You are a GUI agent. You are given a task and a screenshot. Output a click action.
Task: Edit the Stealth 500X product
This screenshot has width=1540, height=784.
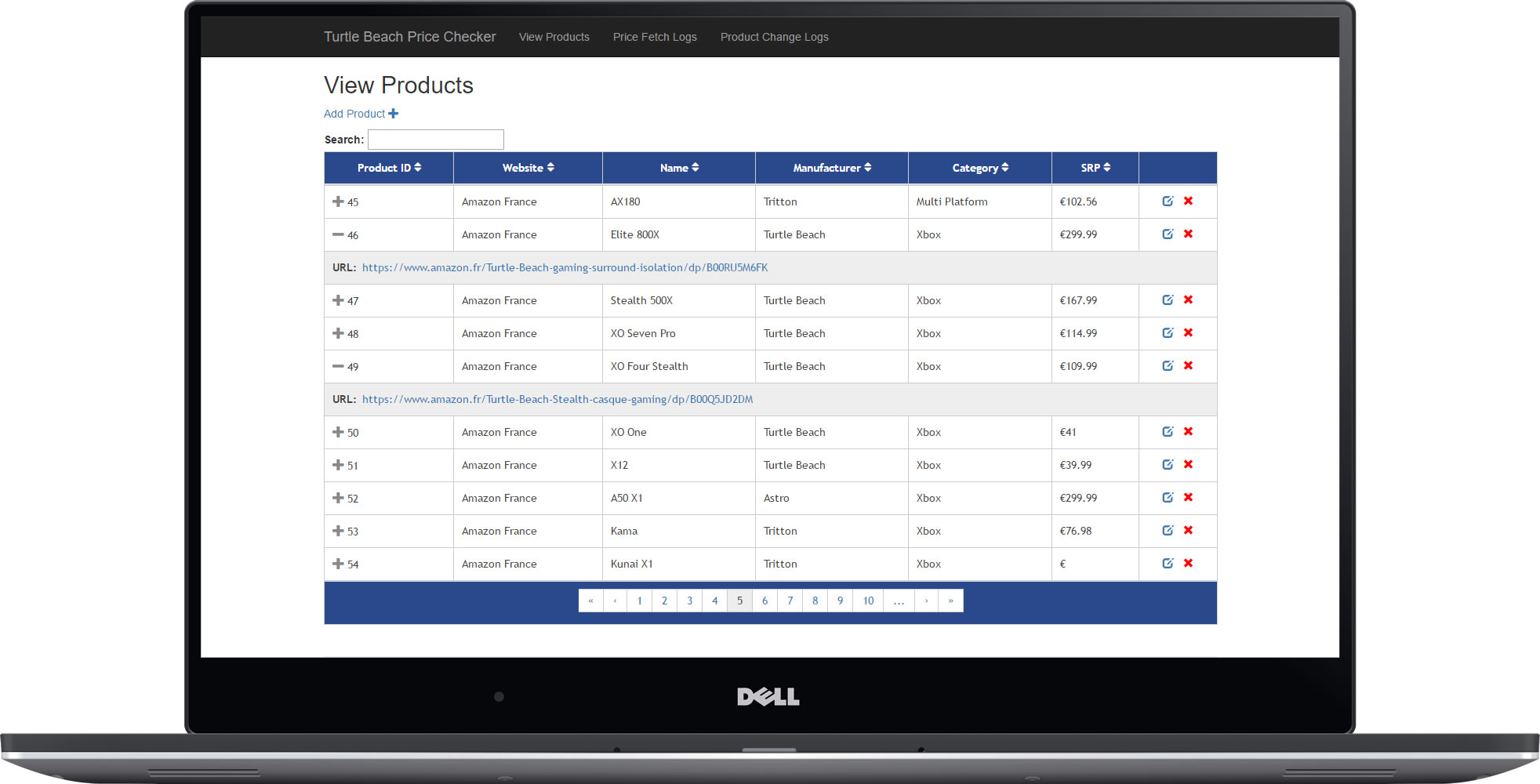(1168, 299)
